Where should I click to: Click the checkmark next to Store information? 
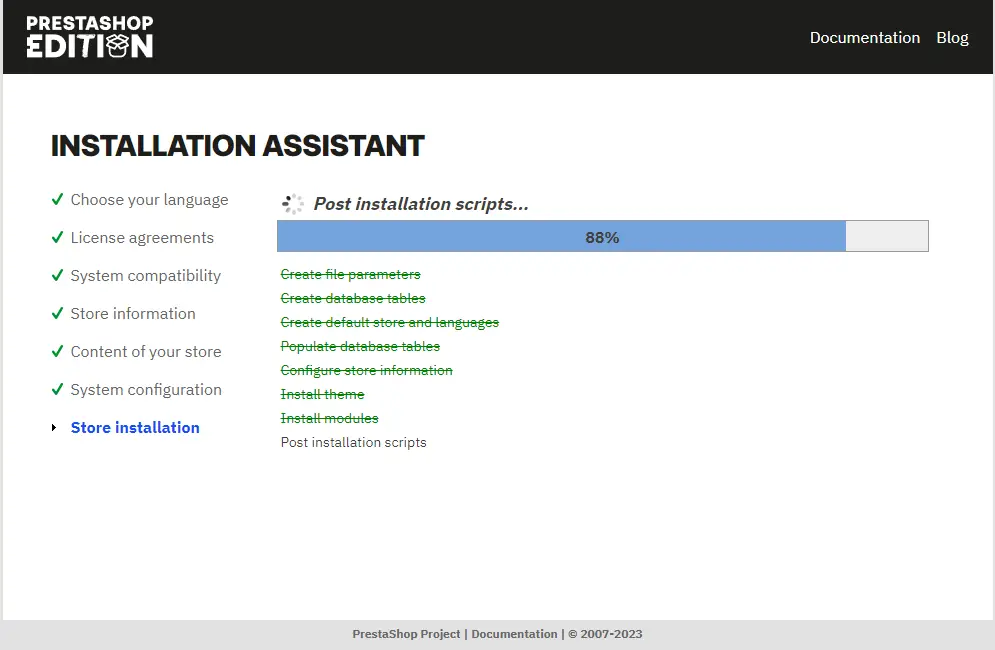(x=57, y=314)
